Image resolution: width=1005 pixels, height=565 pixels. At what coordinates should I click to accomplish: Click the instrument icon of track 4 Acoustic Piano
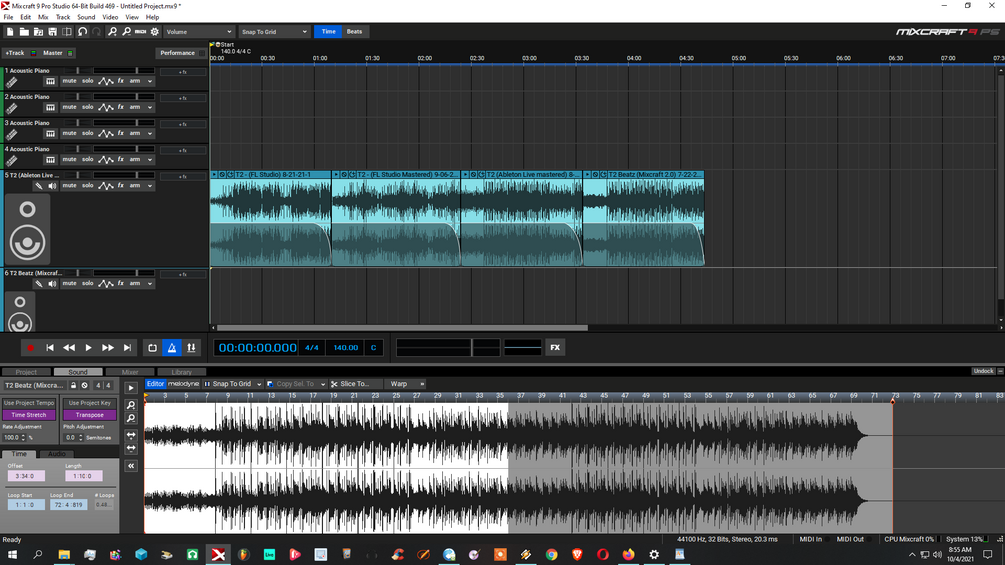(12, 160)
